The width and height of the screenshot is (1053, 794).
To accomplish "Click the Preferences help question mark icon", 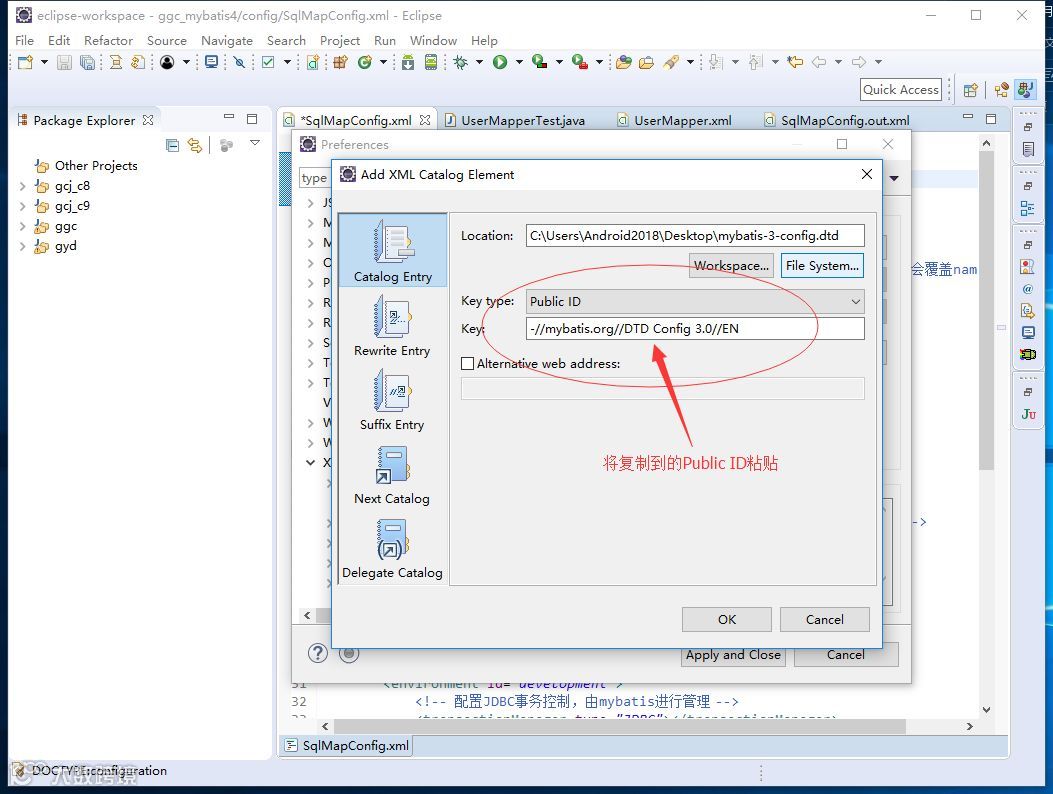I will tap(318, 653).
